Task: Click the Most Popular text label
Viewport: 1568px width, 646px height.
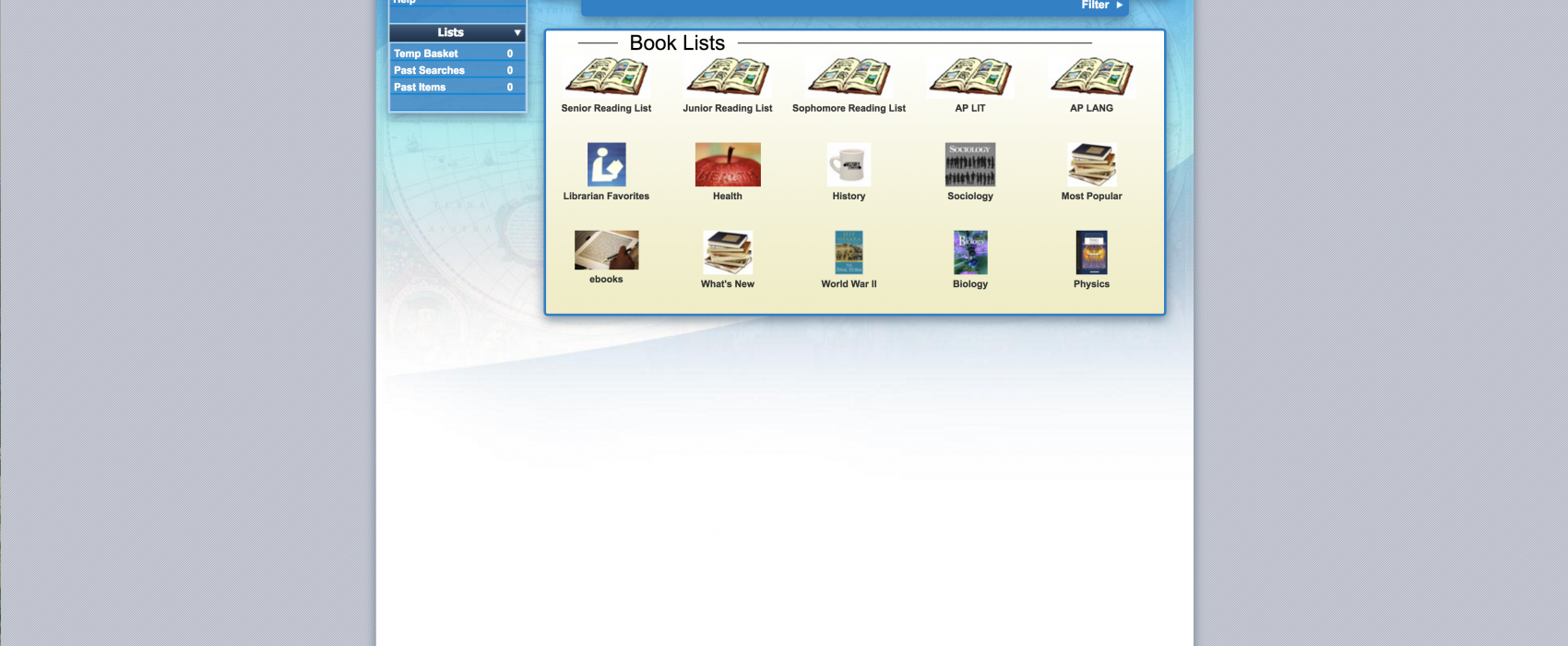Action: click(1092, 196)
